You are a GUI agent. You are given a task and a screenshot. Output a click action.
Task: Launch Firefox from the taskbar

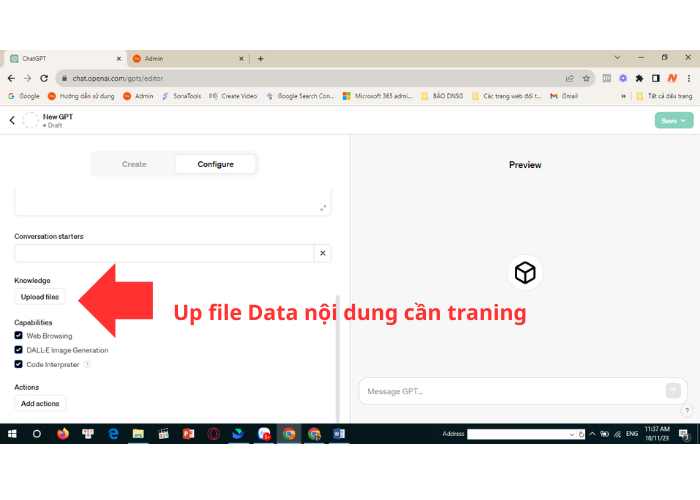(x=63, y=434)
